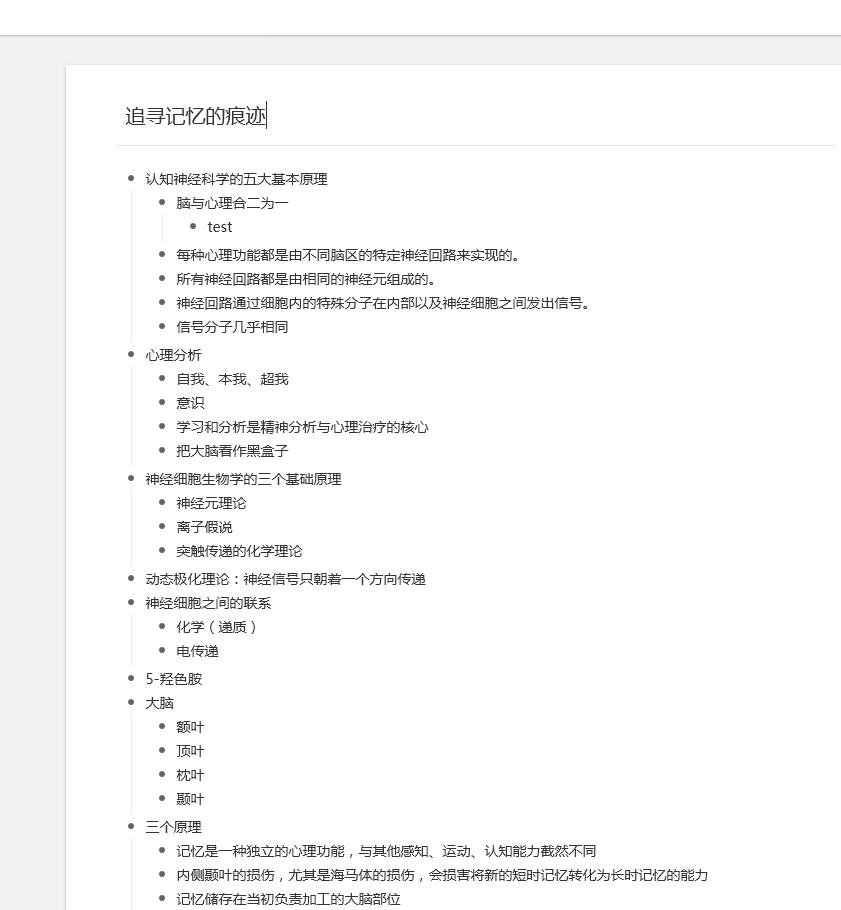Click the "额叶" item

190,727
